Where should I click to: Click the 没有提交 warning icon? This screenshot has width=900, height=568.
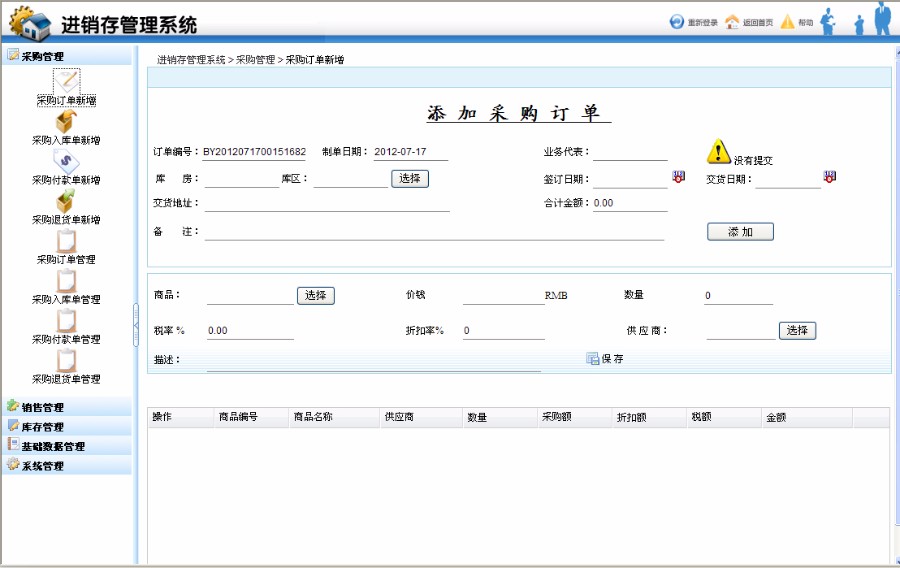coord(719,151)
